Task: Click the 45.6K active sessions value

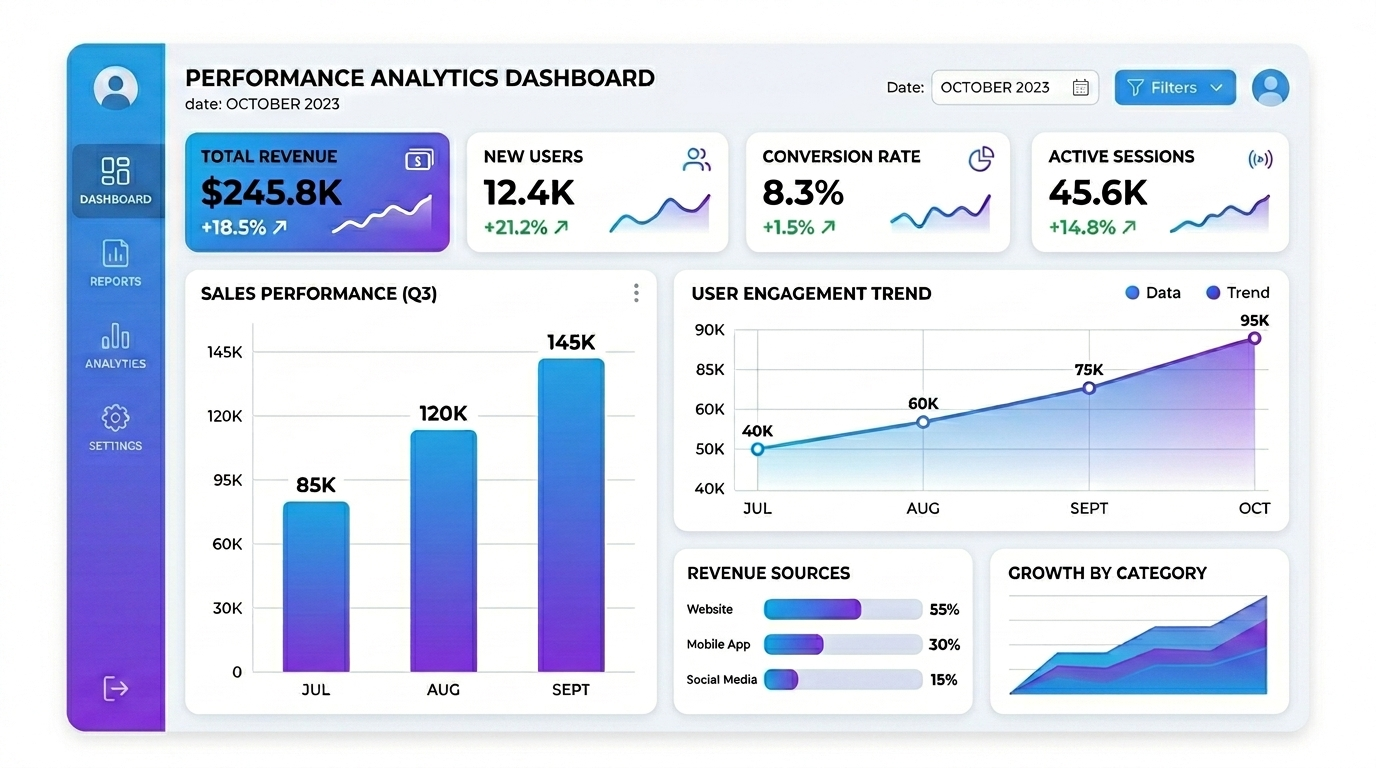Action: tap(1098, 192)
